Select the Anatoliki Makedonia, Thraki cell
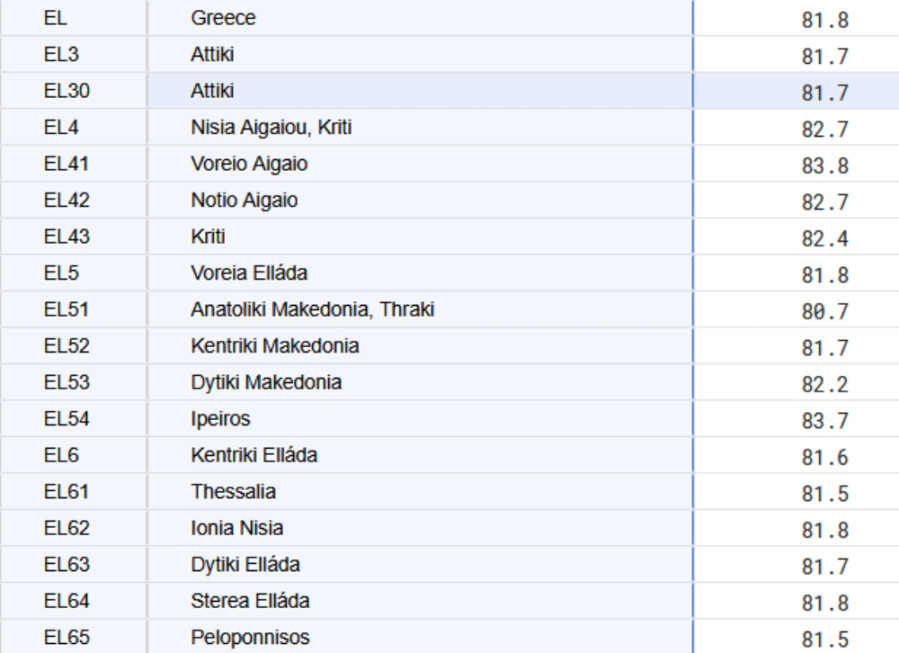 click(x=312, y=309)
